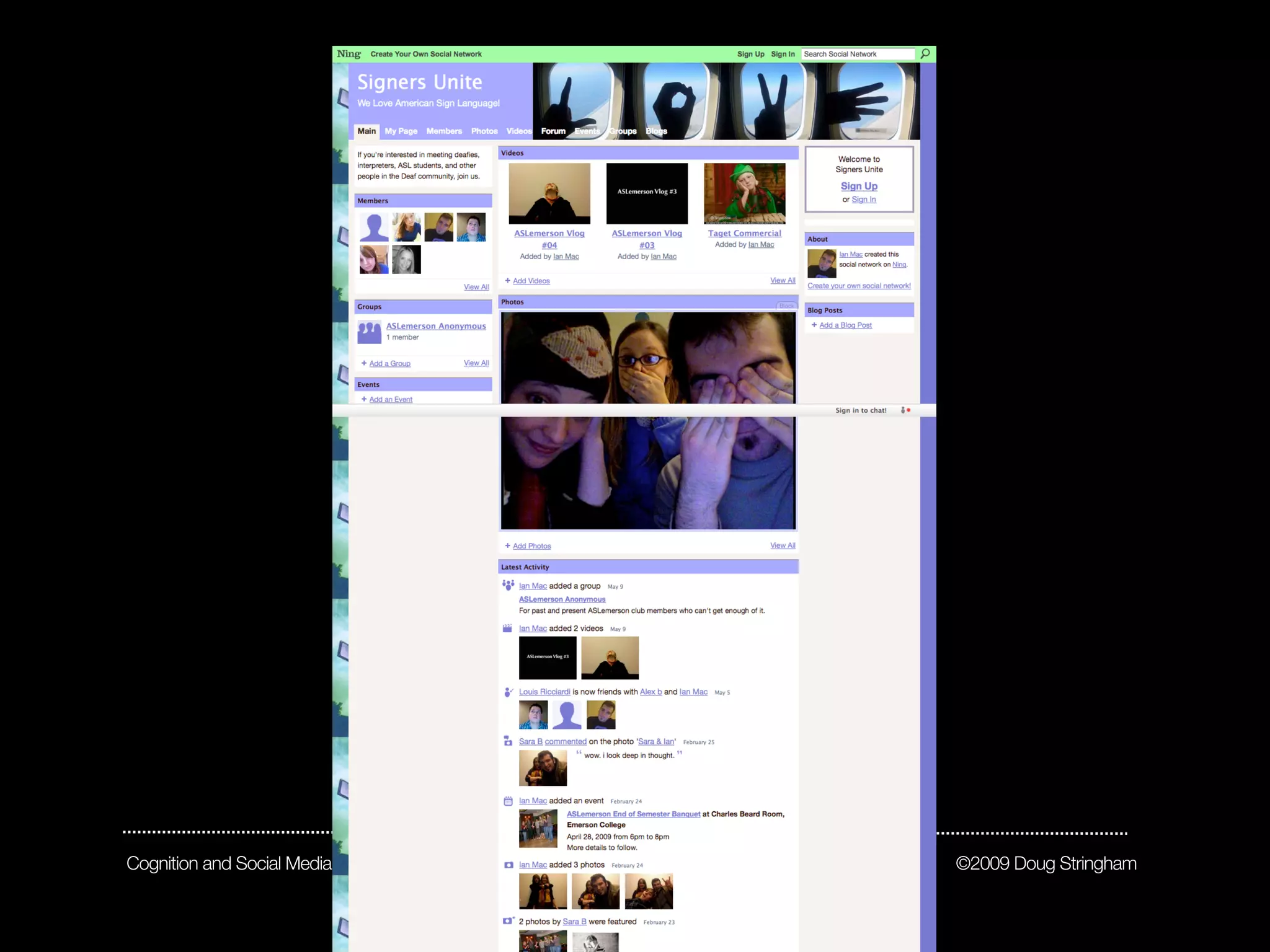This screenshot has height=952, width=1270.
Task: Click the chat status icon in chat bar
Action: [x=905, y=410]
